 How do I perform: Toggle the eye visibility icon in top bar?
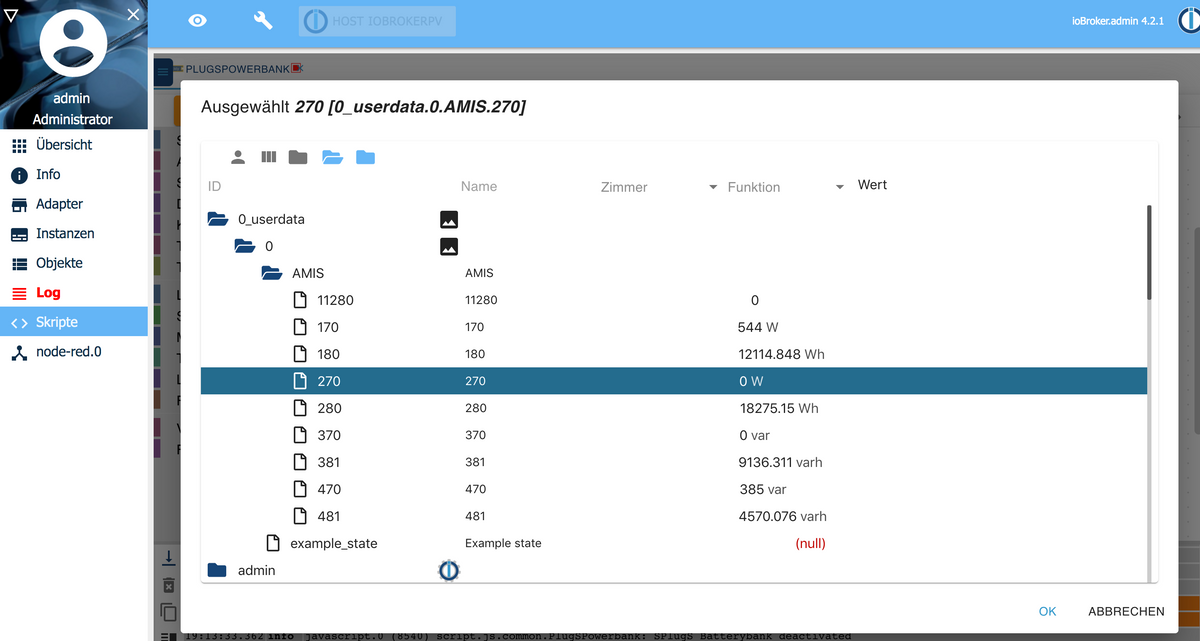point(198,21)
